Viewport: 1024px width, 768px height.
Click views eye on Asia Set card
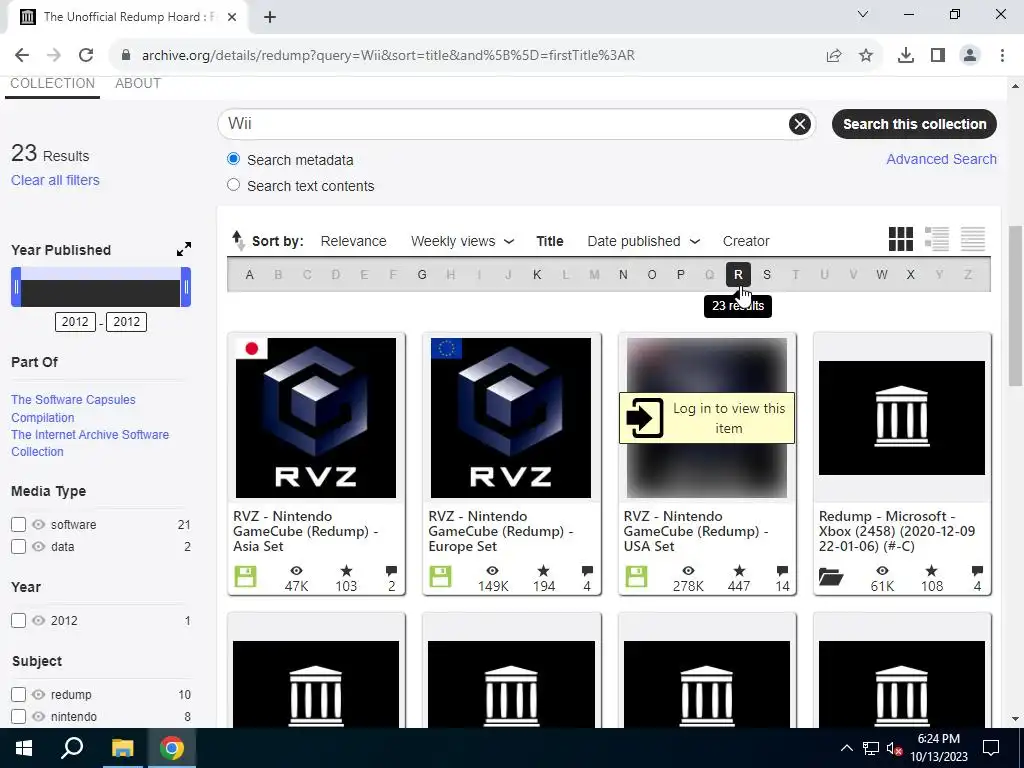pos(296,571)
